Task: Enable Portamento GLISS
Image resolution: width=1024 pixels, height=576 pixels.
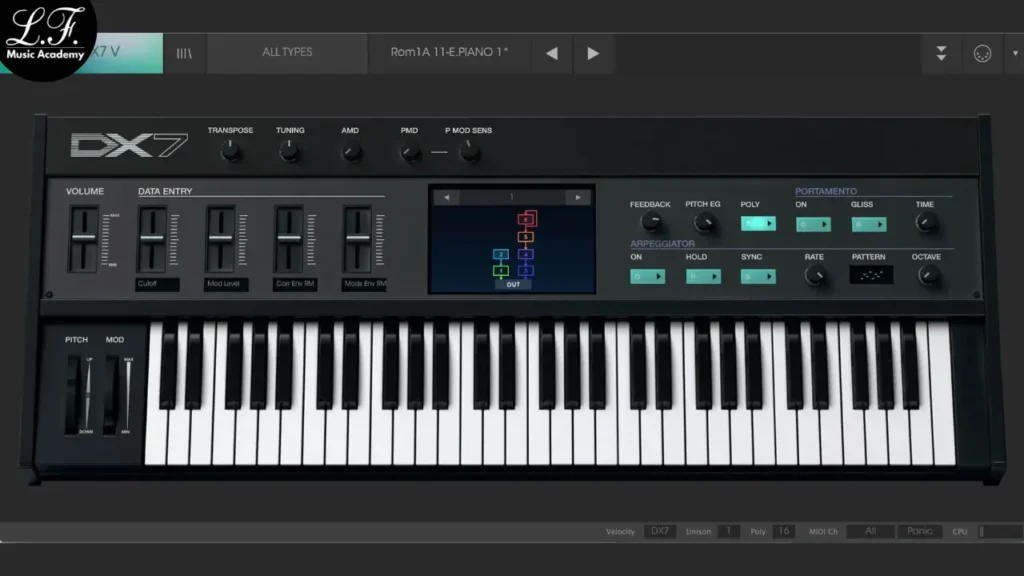Action: 868,223
